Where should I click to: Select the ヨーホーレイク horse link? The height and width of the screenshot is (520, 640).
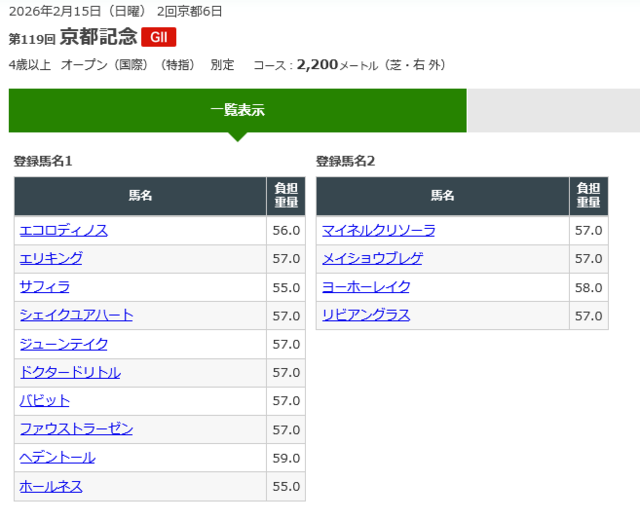[366, 287]
